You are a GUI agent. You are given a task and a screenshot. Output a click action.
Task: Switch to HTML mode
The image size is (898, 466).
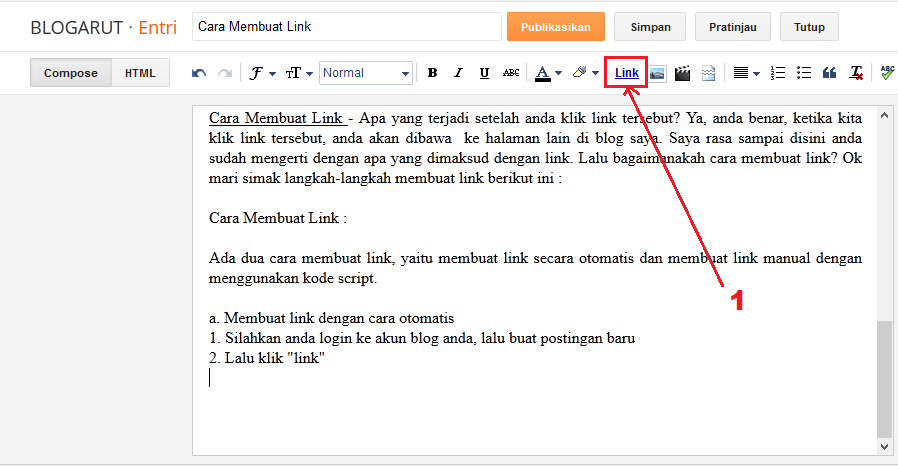(x=140, y=73)
